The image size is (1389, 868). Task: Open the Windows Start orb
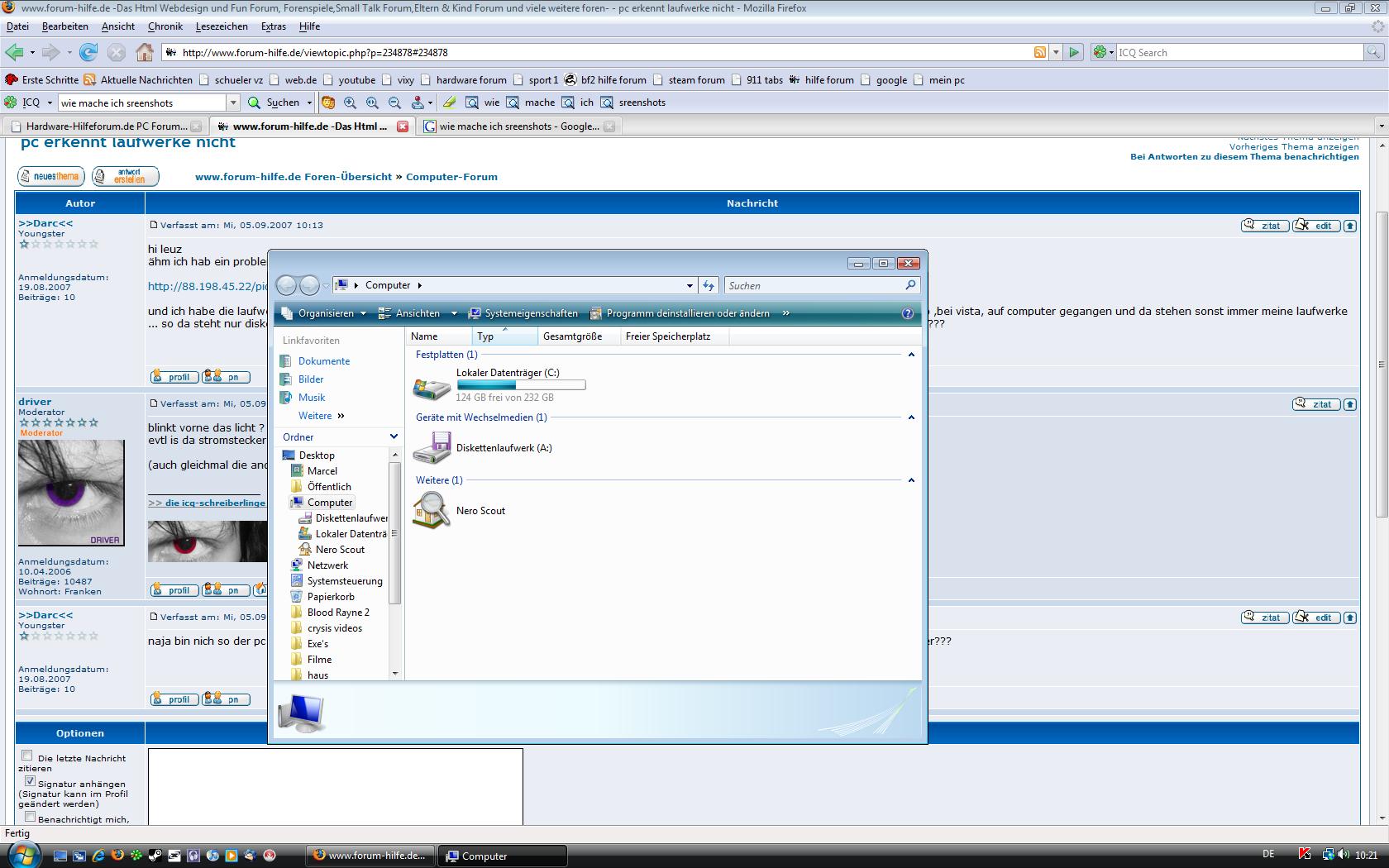(x=22, y=855)
